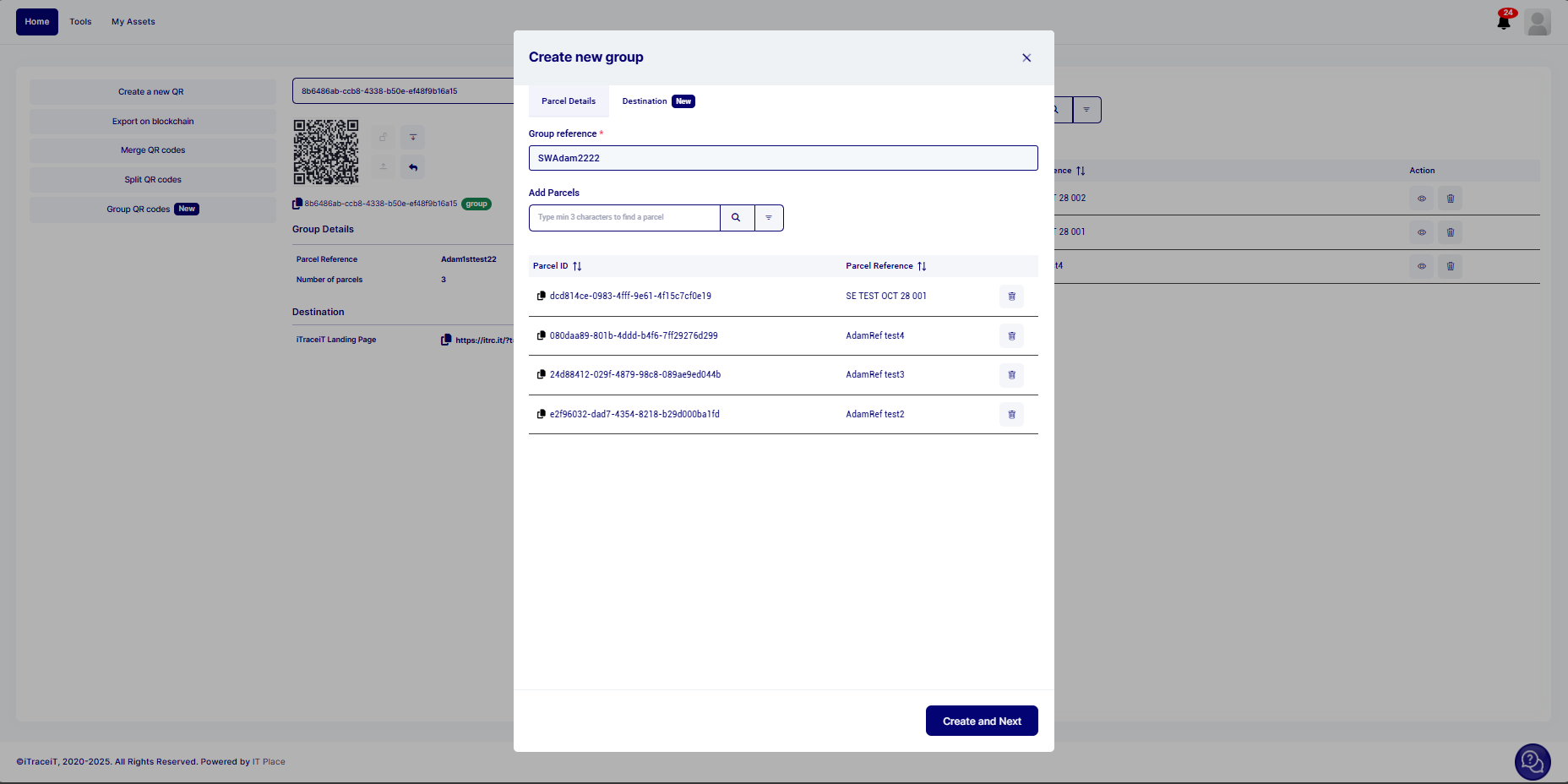Remove AdamRef test4 parcel from list
Image resolution: width=1568 pixels, height=784 pixels.
pos(1011,336)
